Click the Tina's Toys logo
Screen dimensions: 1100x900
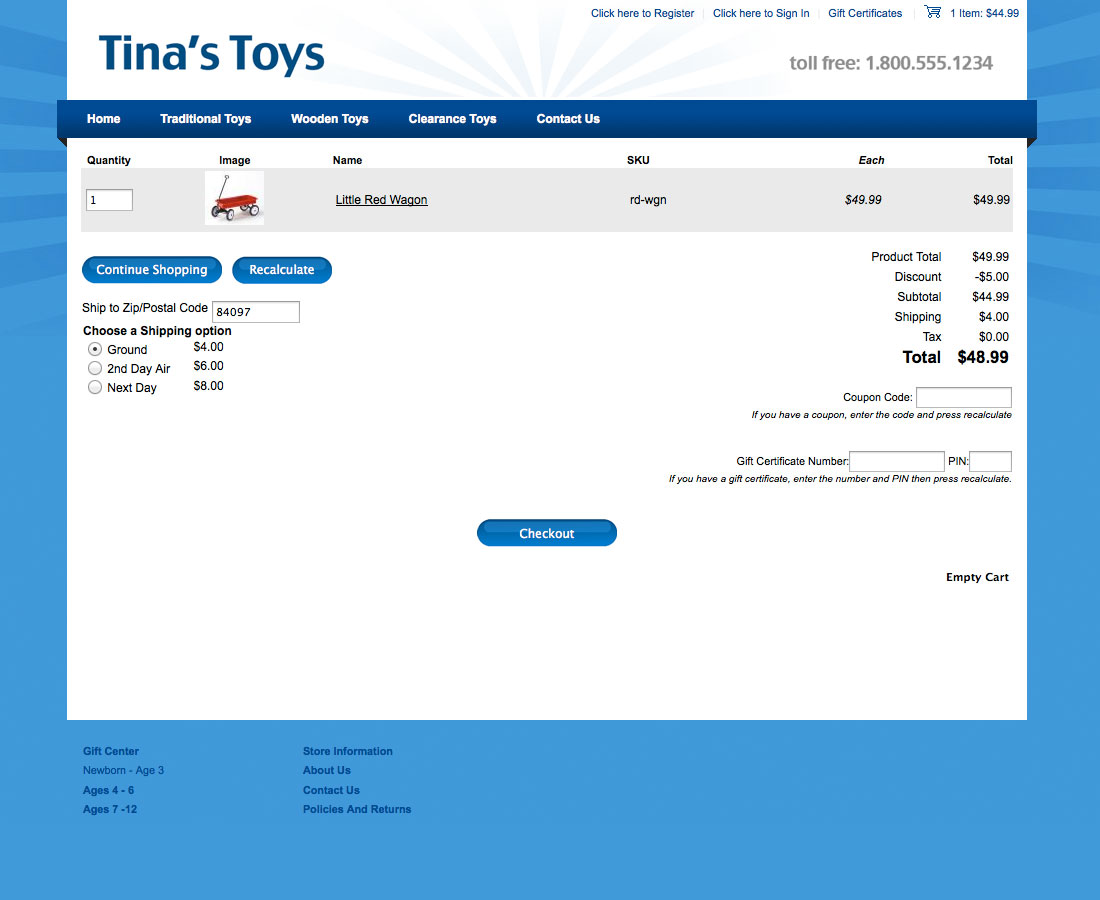point(212,54)
